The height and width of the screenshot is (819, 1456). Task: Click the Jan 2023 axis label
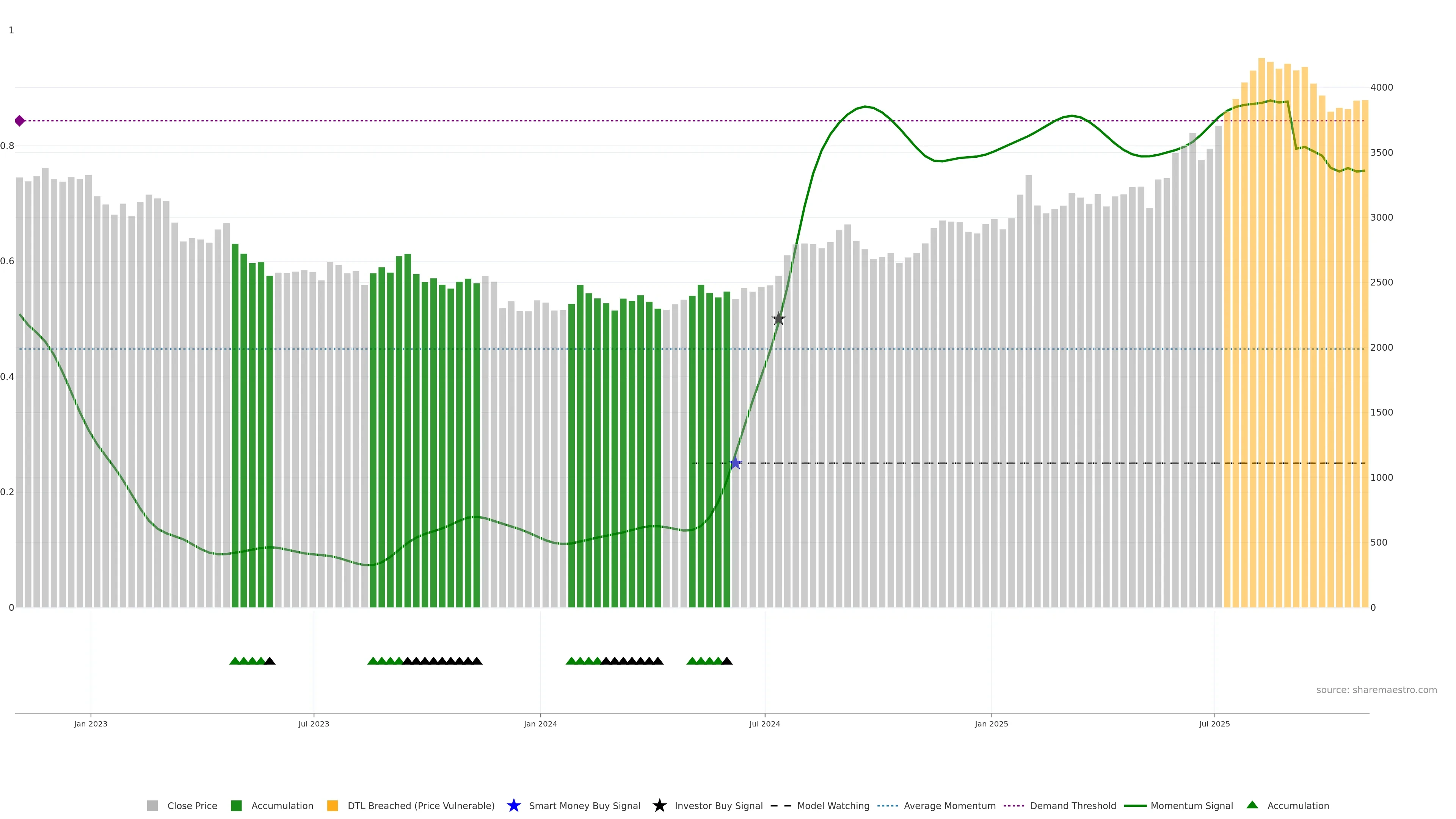tap(91, 723)
